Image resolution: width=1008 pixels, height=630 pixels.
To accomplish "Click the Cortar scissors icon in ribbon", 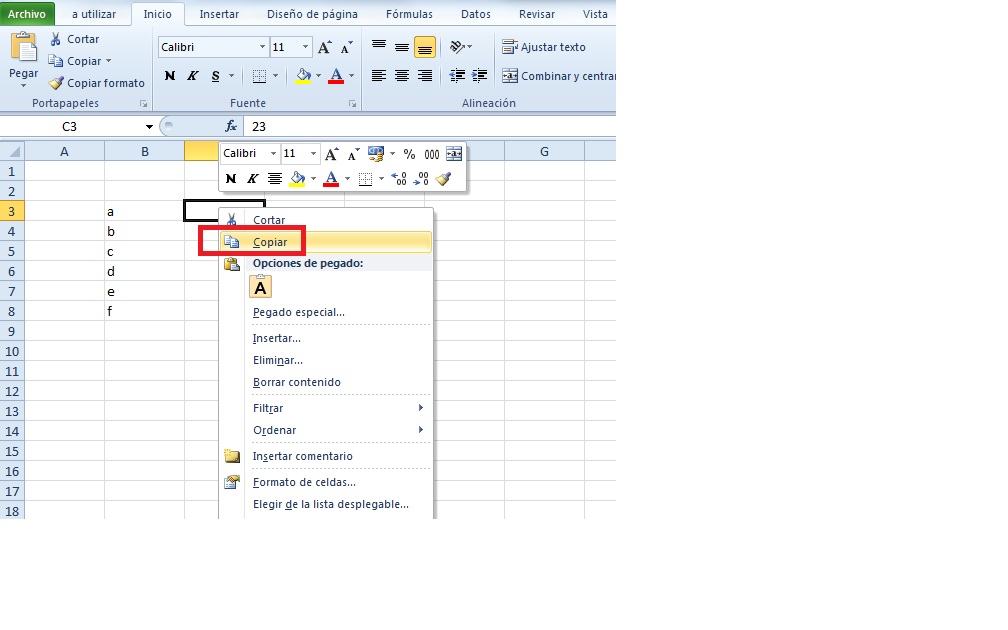I will [56, 39].
